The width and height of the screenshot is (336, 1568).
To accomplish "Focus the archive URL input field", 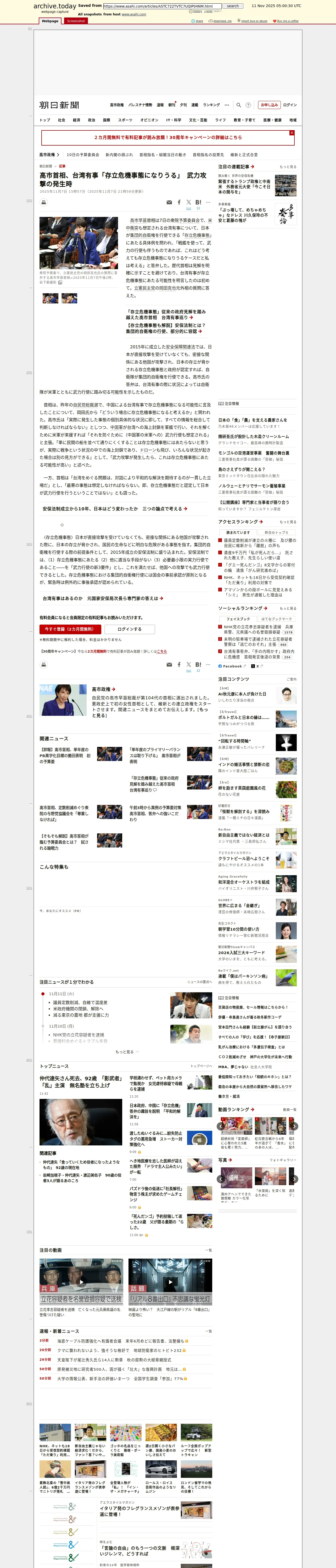I will [162, 6].
